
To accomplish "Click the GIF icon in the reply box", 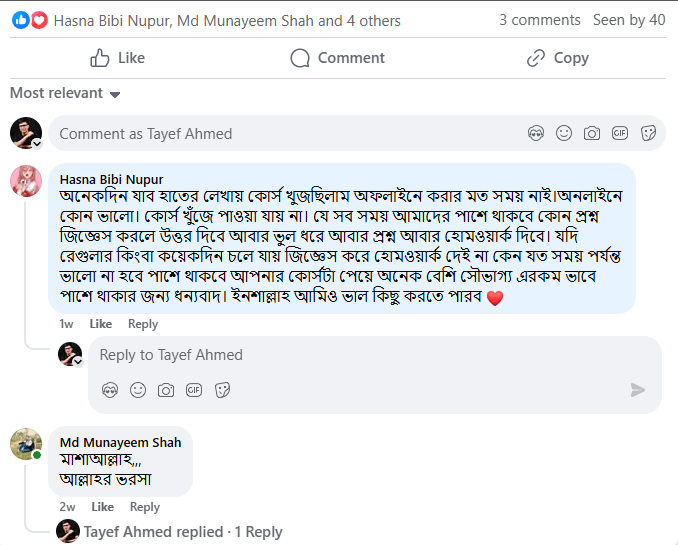I will point(194,390).
